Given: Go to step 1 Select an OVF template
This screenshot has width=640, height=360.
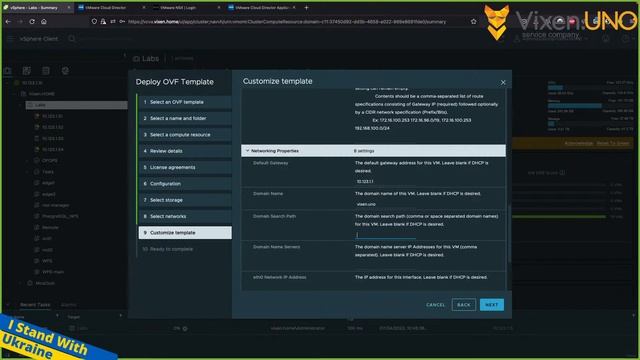Looking at the screenshot, I should 185,102.
